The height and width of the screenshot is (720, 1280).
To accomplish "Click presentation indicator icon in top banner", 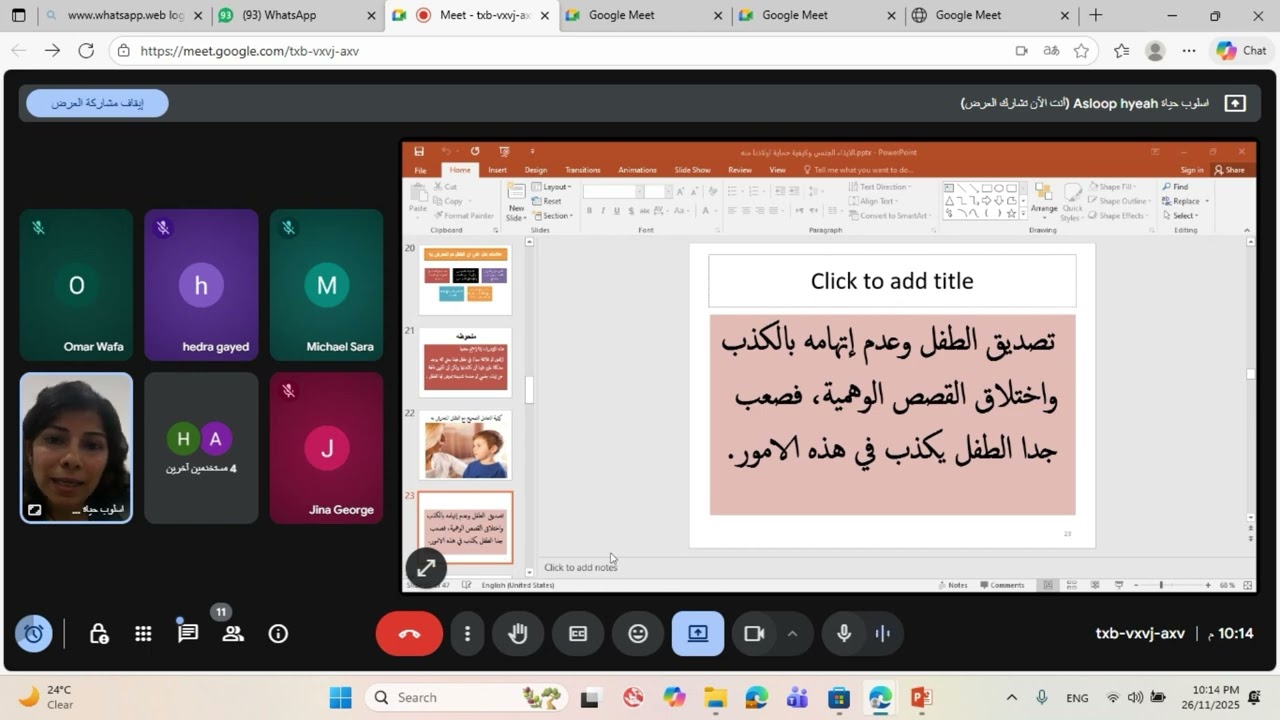I will (x=1235, y=103).
